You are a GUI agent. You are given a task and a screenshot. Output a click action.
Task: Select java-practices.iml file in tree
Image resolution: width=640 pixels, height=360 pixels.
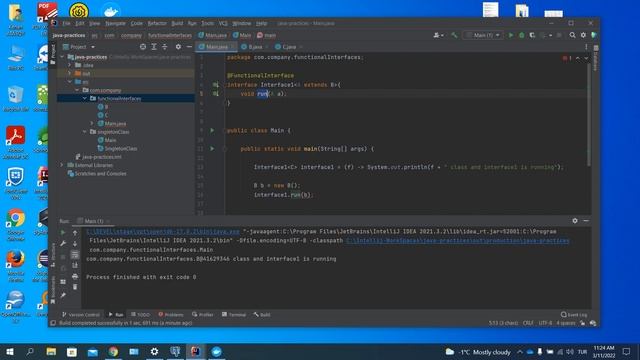(102, 157)
